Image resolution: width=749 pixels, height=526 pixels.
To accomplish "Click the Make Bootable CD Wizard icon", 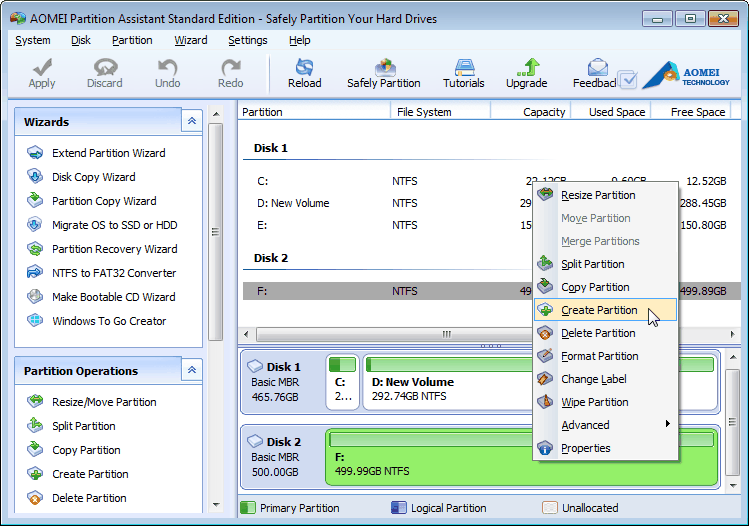I will [x=35, y=297].
